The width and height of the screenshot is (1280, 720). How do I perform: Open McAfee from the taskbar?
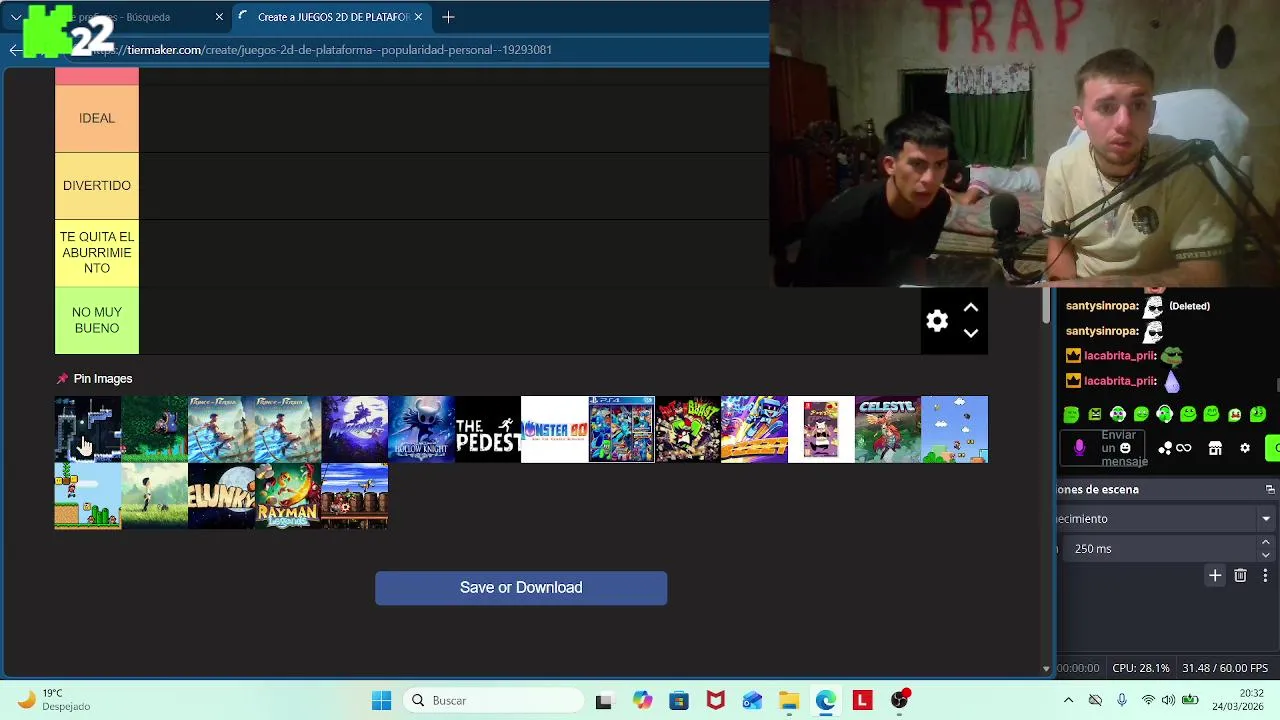coord(716,701)
